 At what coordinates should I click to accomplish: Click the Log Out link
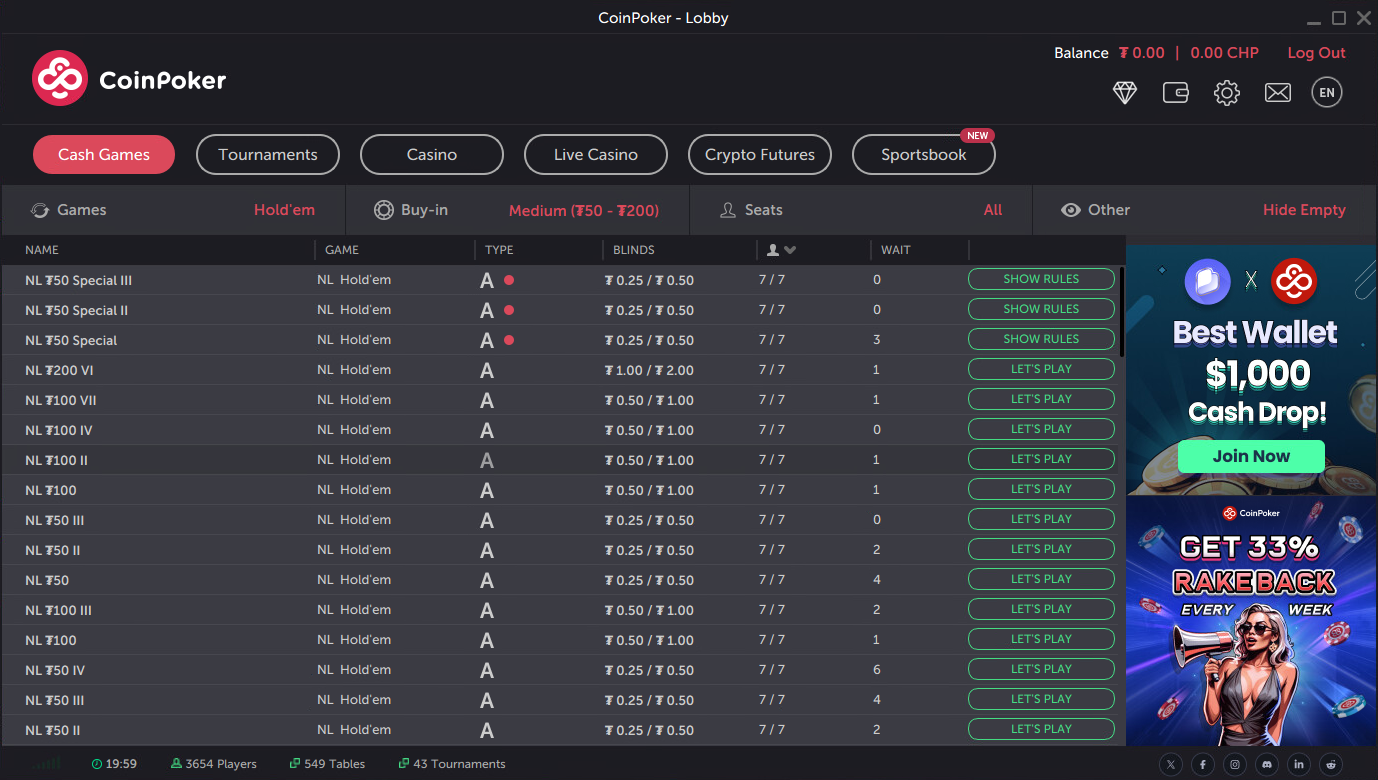pyautogui.click(x=1316, y=53)
